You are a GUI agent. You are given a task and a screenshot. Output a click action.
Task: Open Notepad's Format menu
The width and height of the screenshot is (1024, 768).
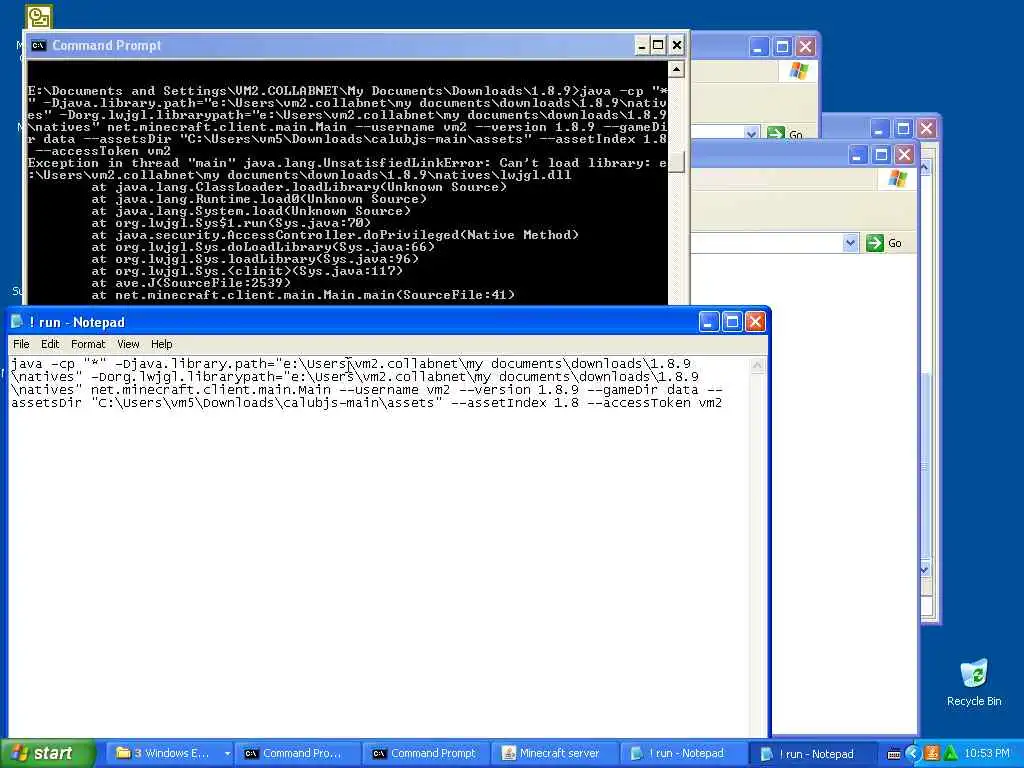(x=88, y=344)
